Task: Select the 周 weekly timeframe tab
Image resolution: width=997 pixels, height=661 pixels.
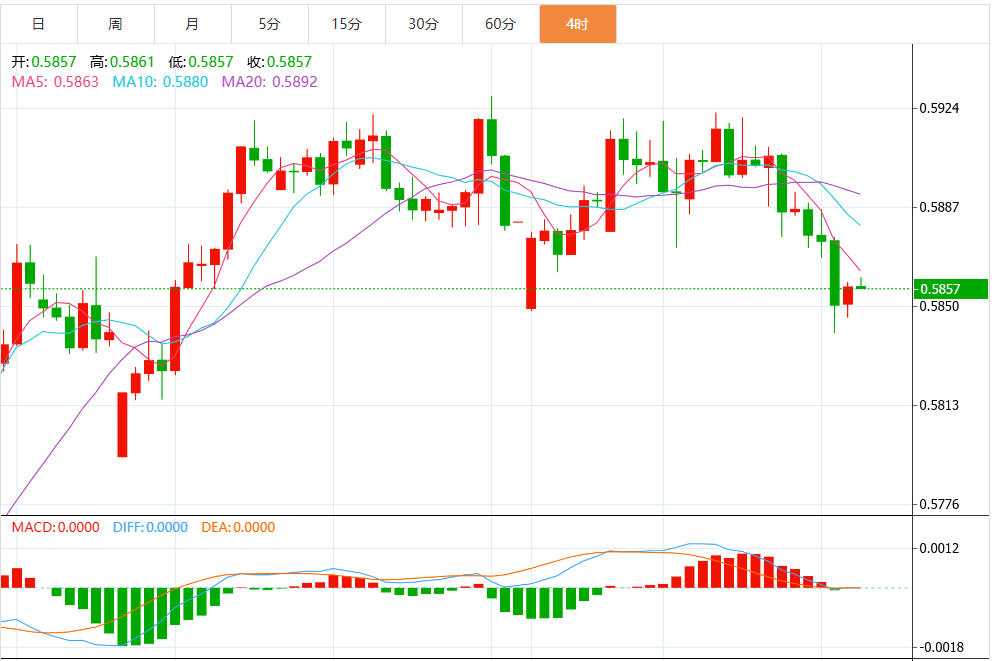Action: click(116, 24)
